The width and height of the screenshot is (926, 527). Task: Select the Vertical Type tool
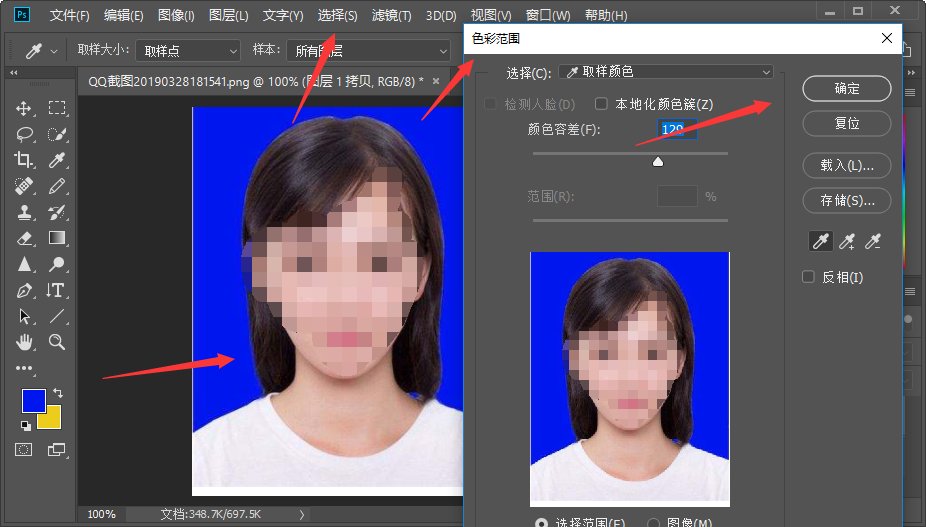point(57,290)
